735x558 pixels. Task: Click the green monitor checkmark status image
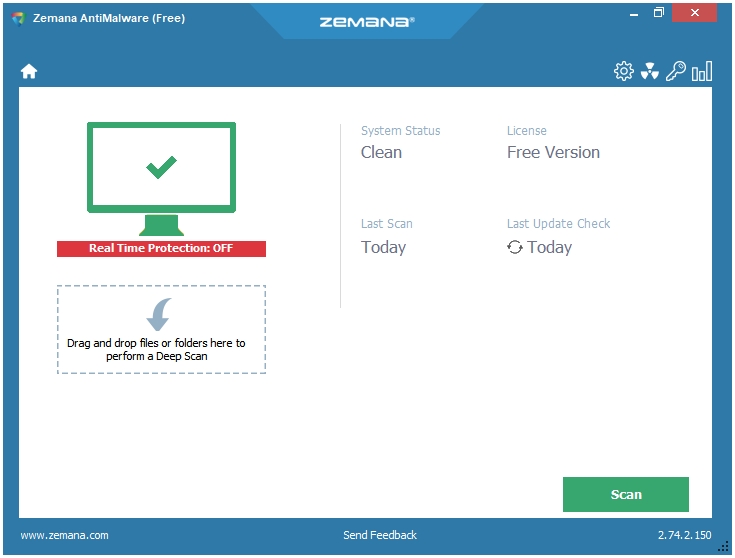point(161,179)
